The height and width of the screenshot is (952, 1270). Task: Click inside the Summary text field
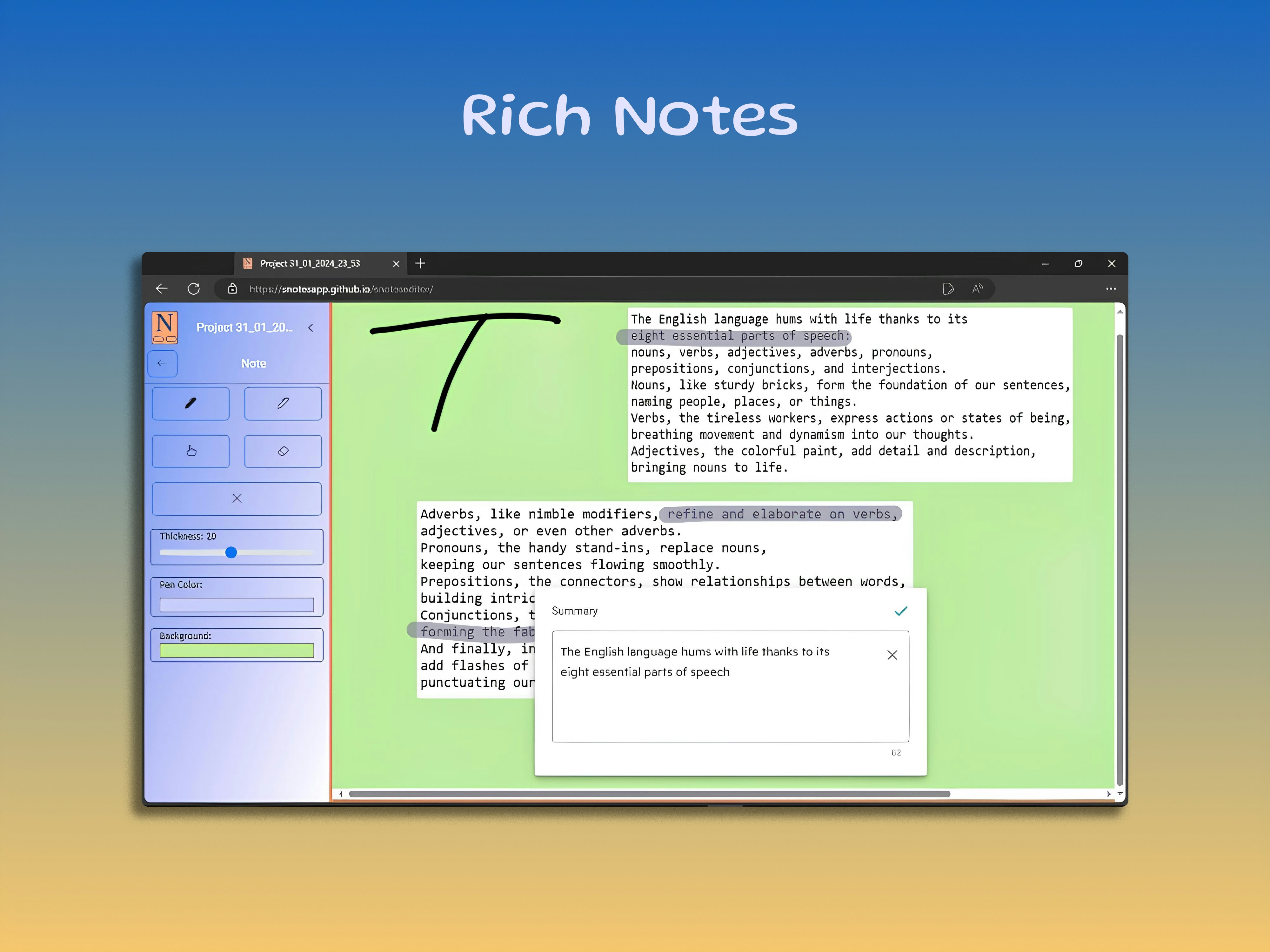[x=730, y=686]
